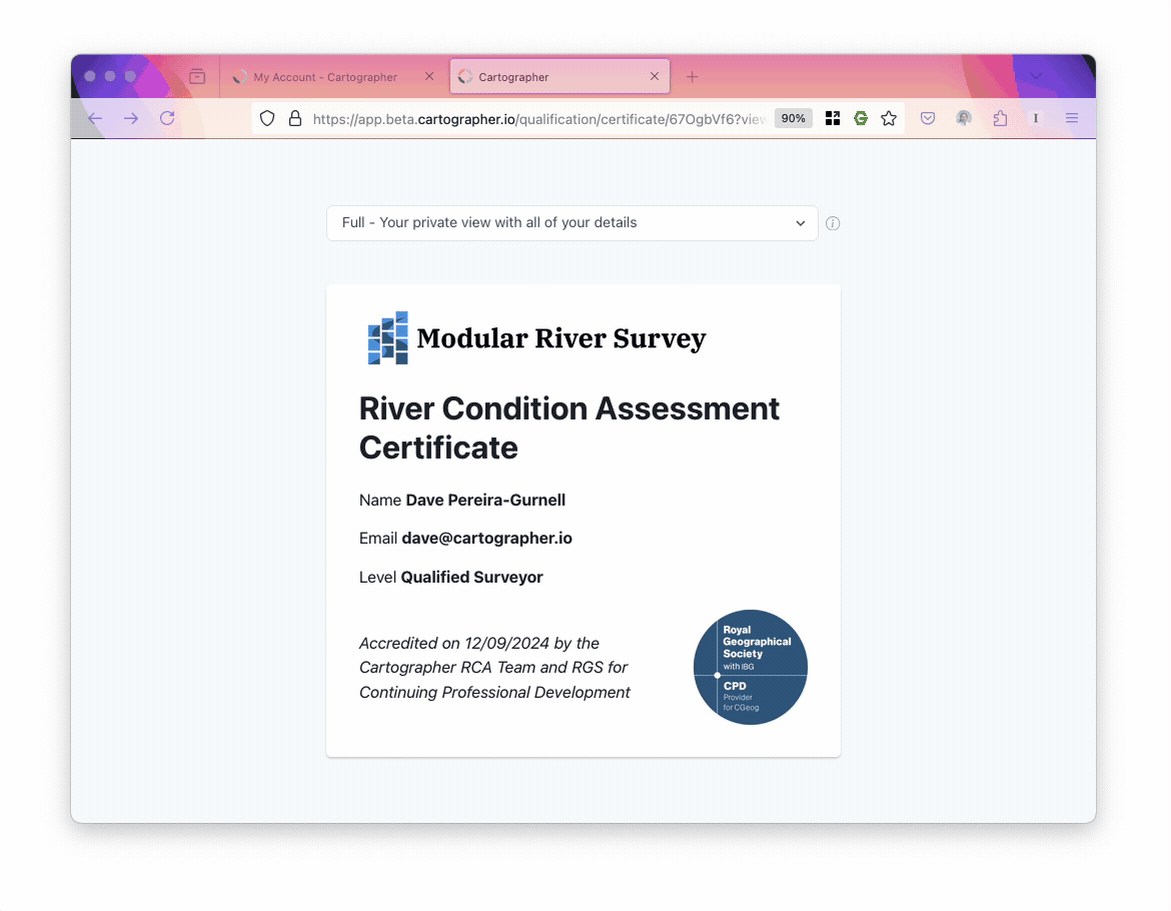Image resolution: width=1171 pixels, height=911 pixels.
Task: Go back using the browser back arrow
Action: tap(95, 118)
